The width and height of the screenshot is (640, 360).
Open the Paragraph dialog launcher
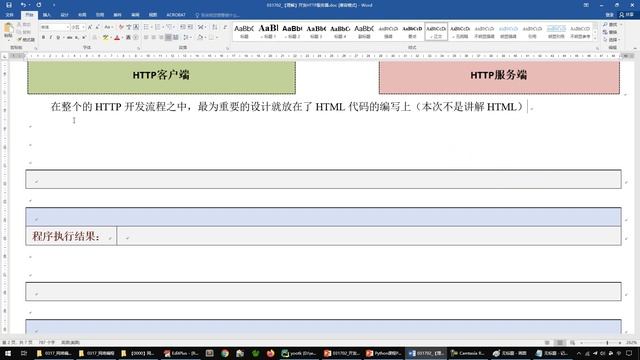tap(227, 48)
